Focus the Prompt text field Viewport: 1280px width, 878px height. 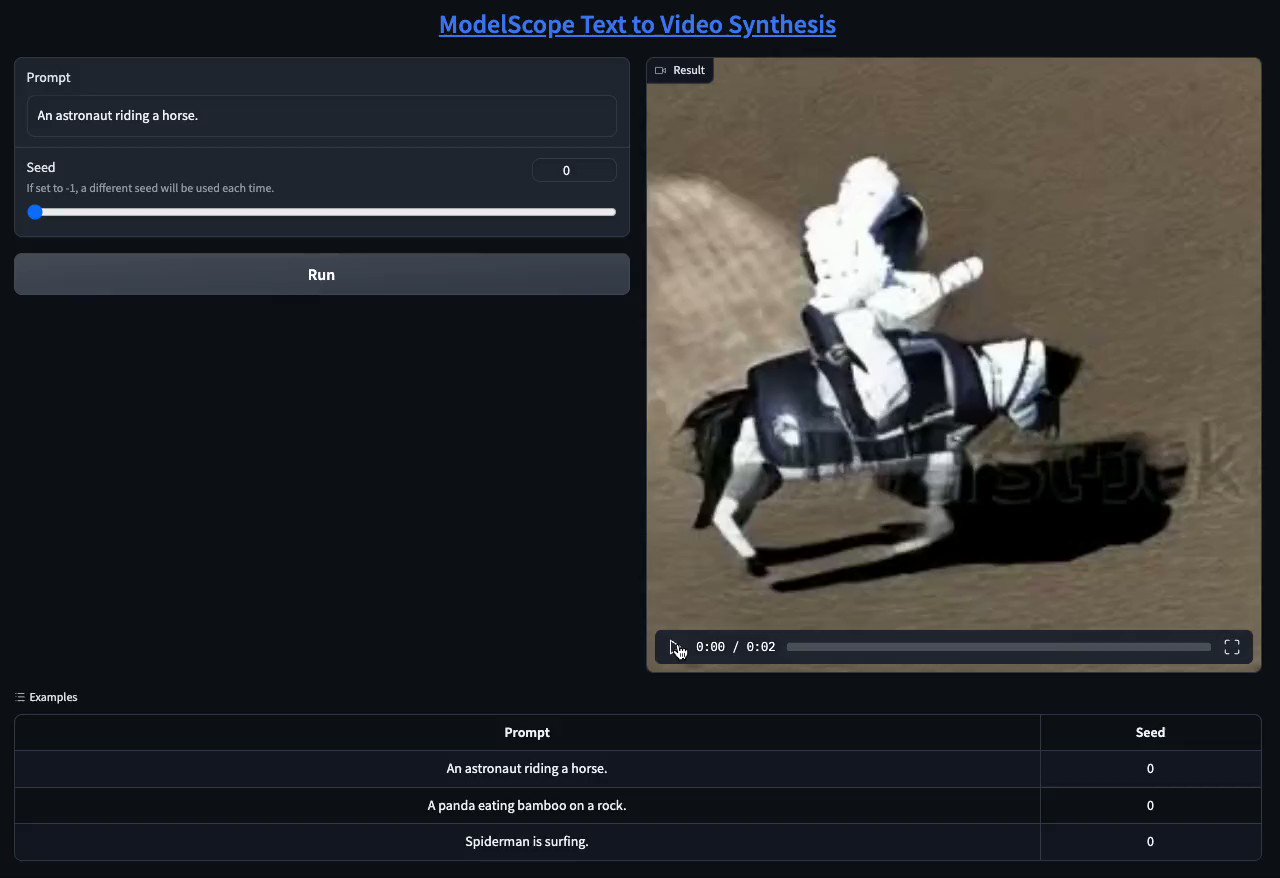pyautogui.click(x=321, y=116)
